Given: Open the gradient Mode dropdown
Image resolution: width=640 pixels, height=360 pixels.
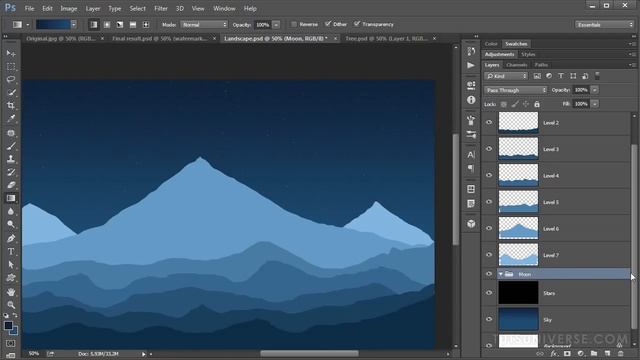Looking at the screenshot, I should (204, 24).
